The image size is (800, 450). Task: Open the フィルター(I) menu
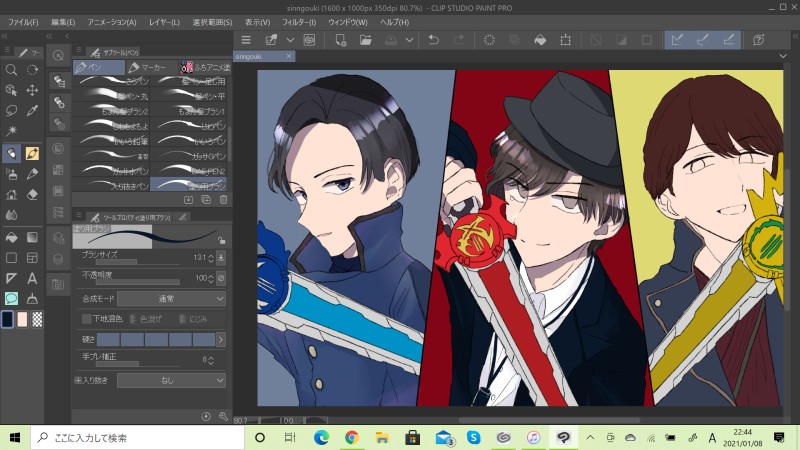coord(298,22)
